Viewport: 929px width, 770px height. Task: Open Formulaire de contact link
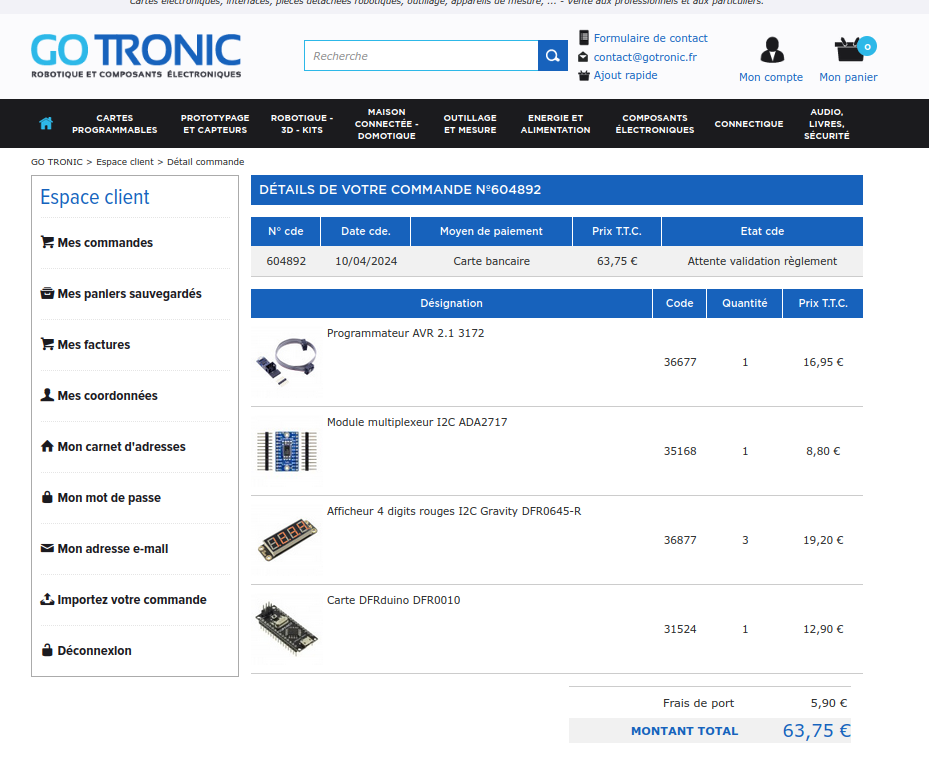coord(650,38)
